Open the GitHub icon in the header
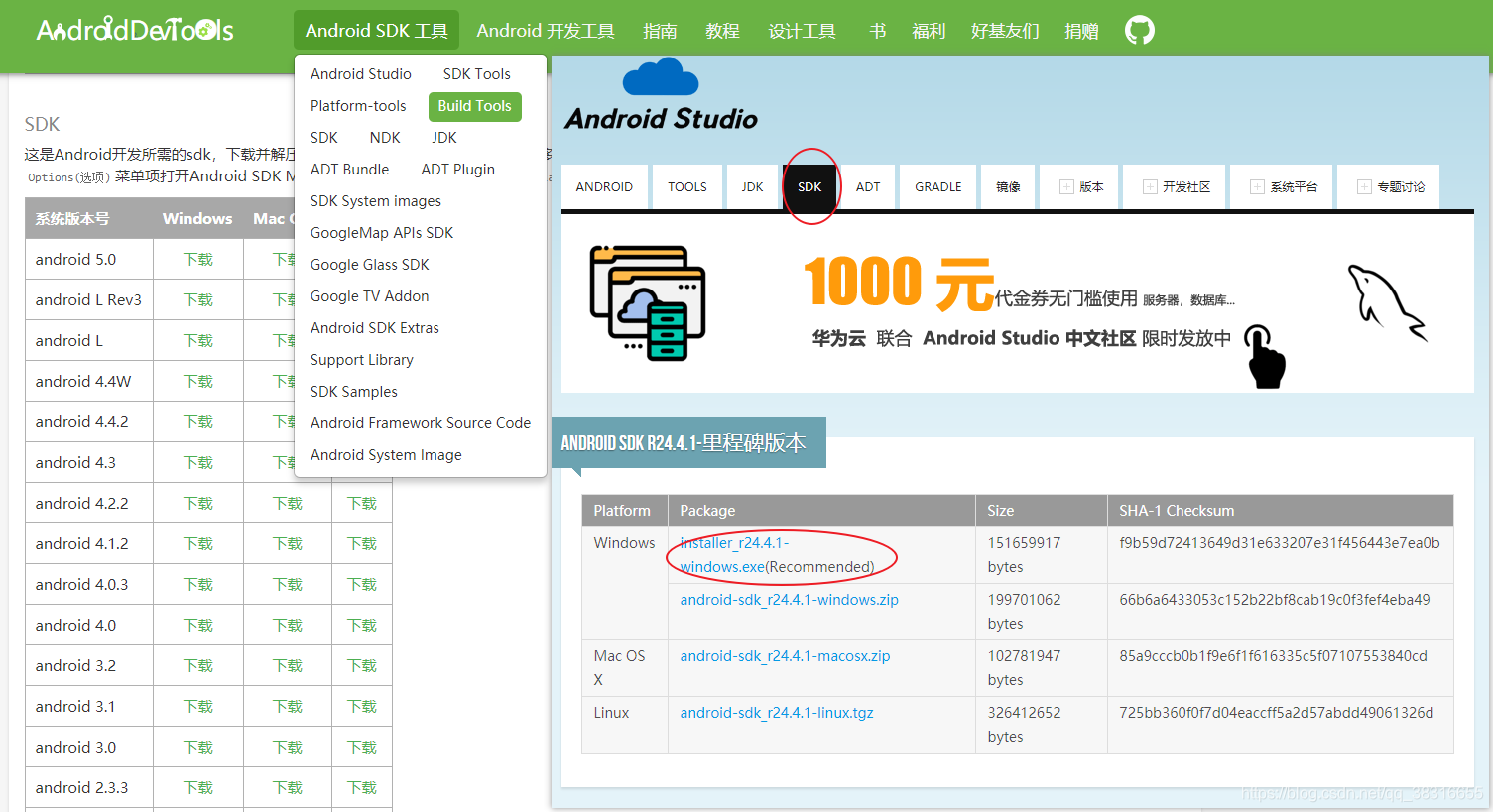 pos(1139,30)
